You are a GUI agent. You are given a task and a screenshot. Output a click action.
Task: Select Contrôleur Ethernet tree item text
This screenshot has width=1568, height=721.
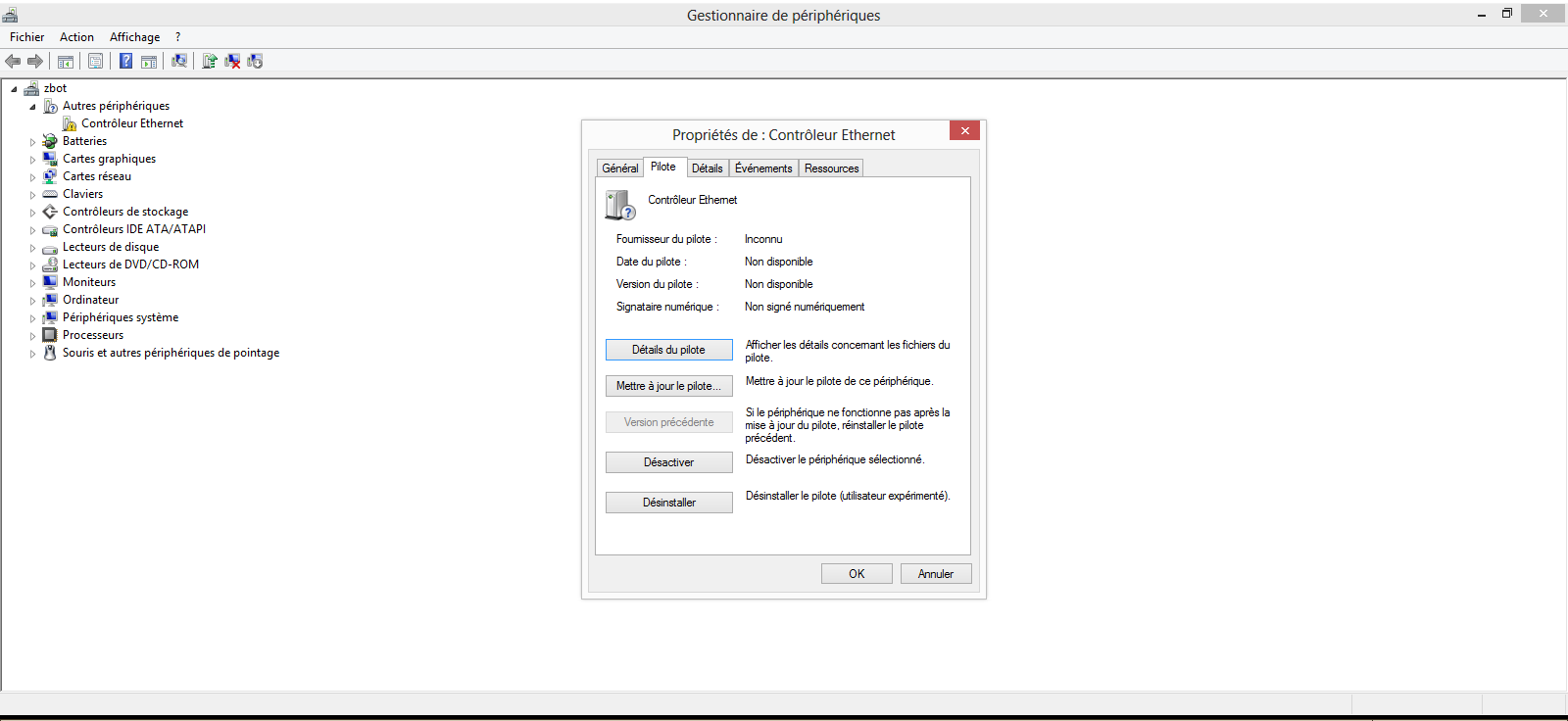[x=132, y=123]
